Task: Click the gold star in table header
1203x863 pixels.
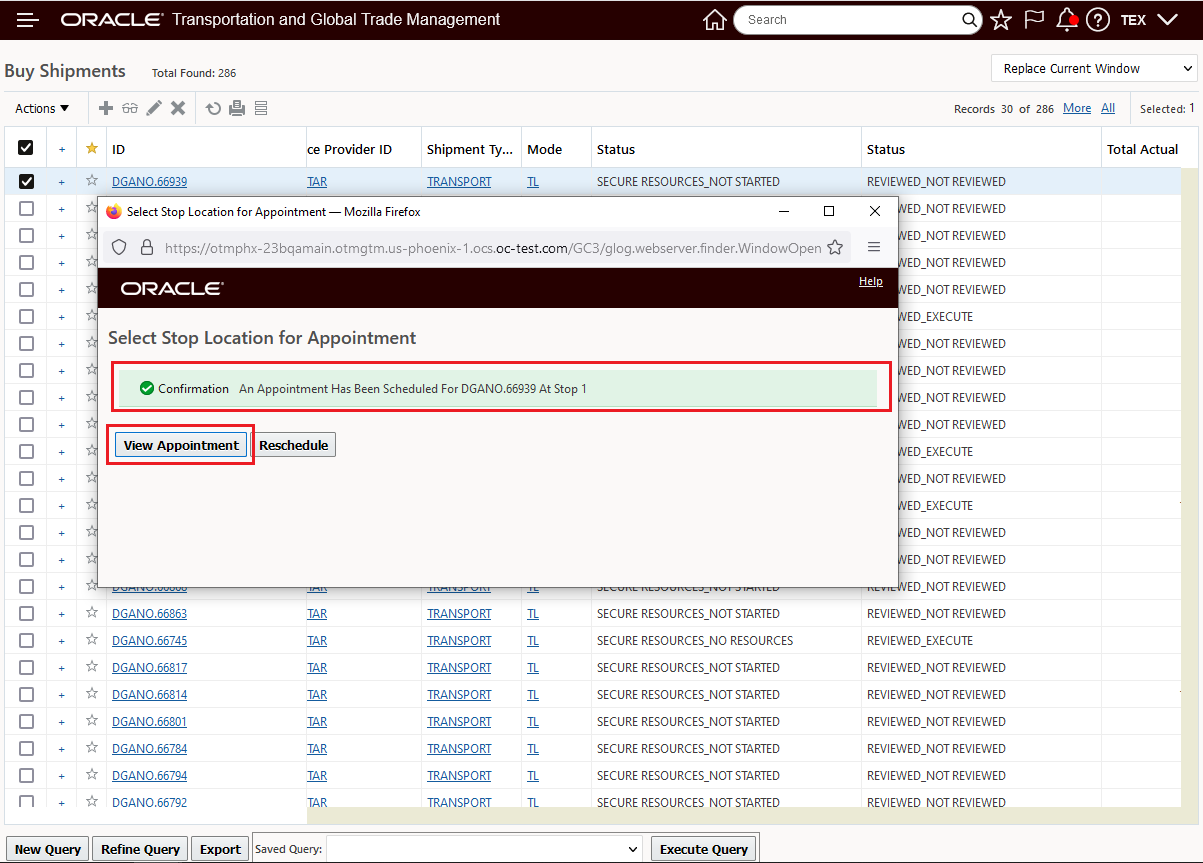Action: pyautogui.click(x=92, y=148)
